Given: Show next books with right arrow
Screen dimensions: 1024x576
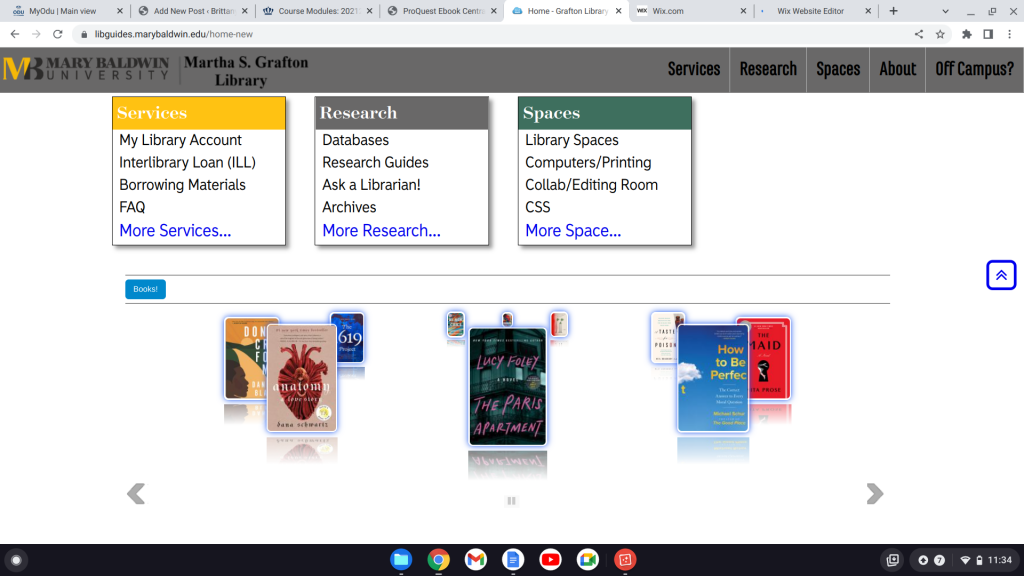Looking at the screenshot, I should pos(874,494).
